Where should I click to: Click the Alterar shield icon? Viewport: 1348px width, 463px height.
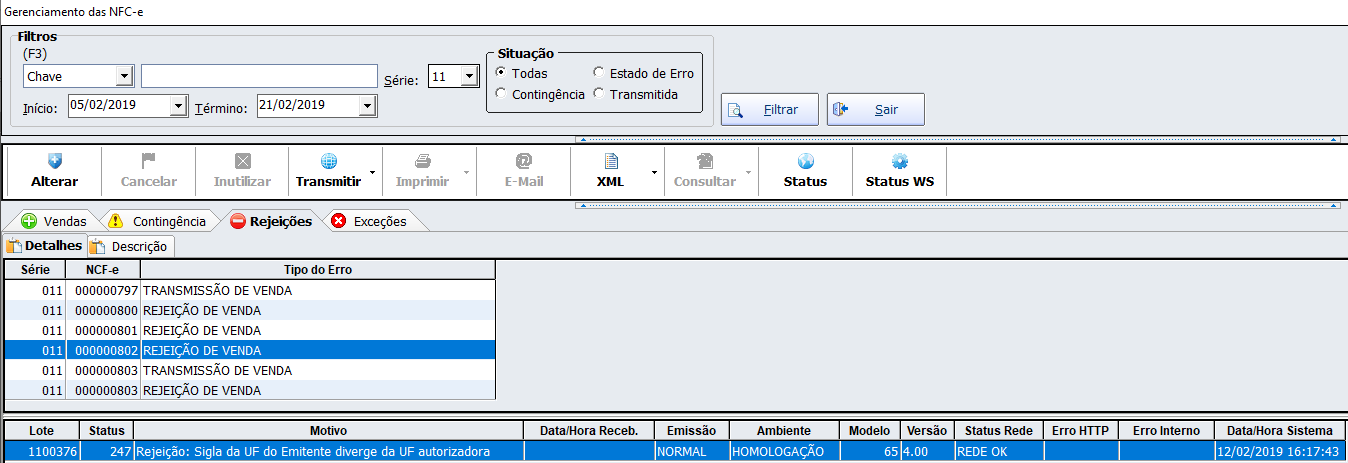[55, 161]
